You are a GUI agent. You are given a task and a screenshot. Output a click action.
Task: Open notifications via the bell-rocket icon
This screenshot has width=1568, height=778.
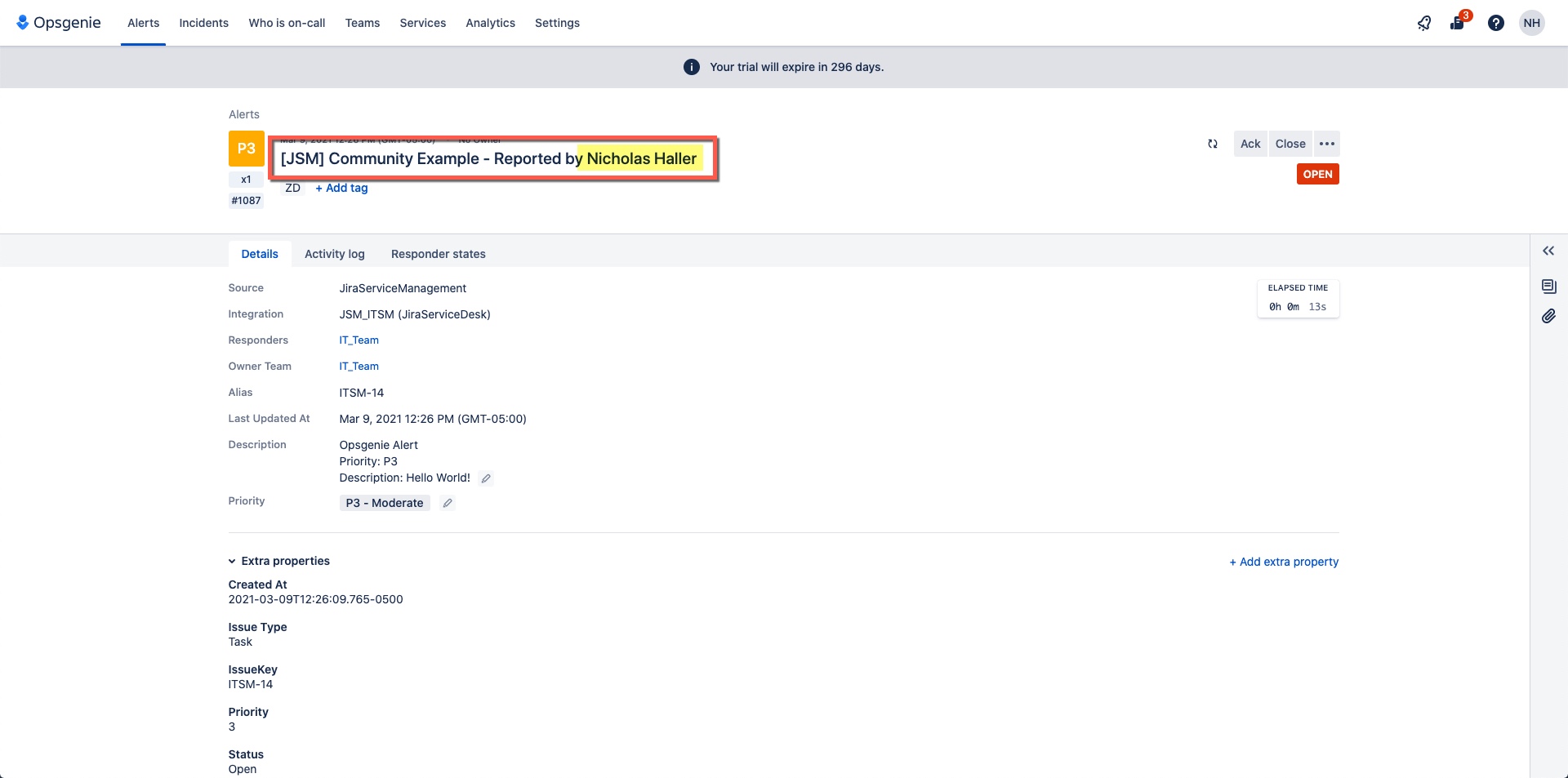tap(1424, 23)
